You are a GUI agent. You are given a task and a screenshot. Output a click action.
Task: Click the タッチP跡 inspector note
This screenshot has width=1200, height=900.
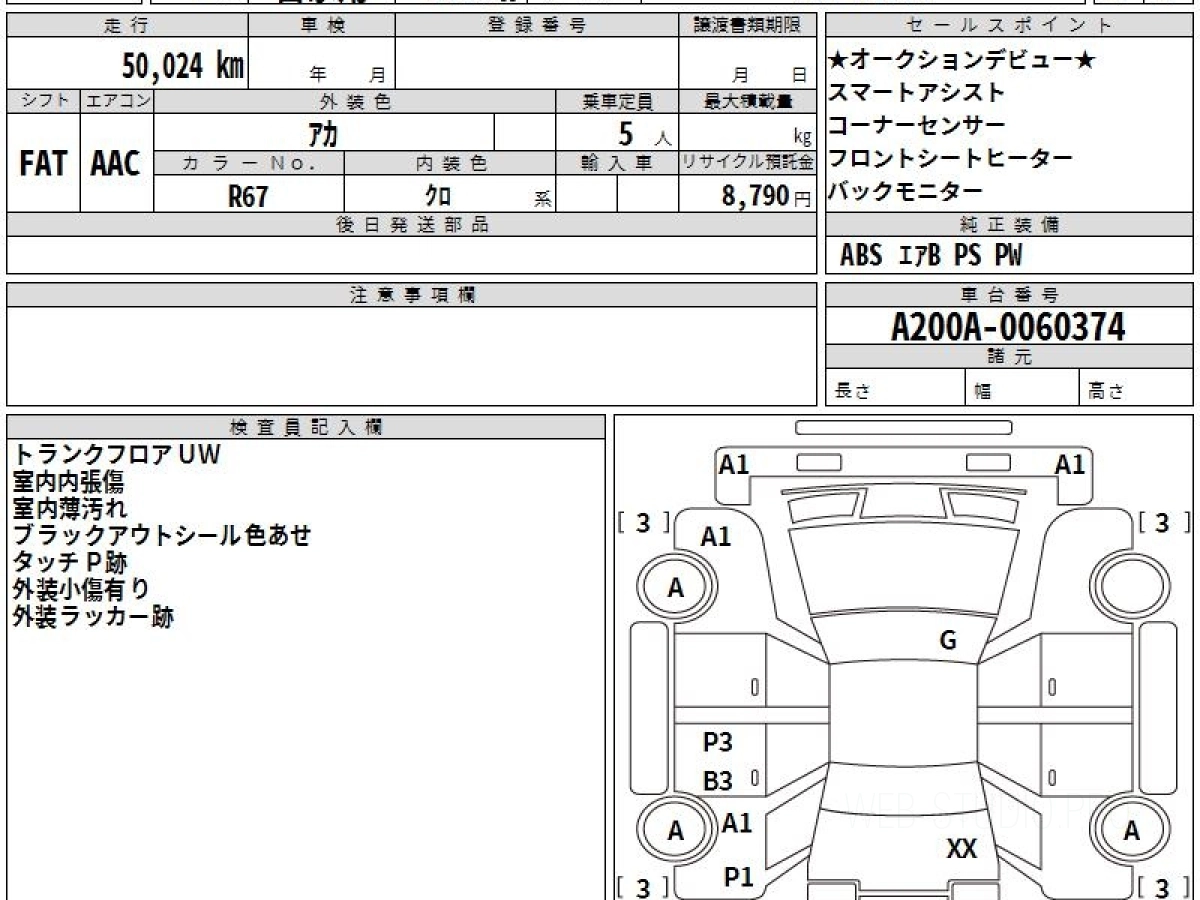[70, 563]
